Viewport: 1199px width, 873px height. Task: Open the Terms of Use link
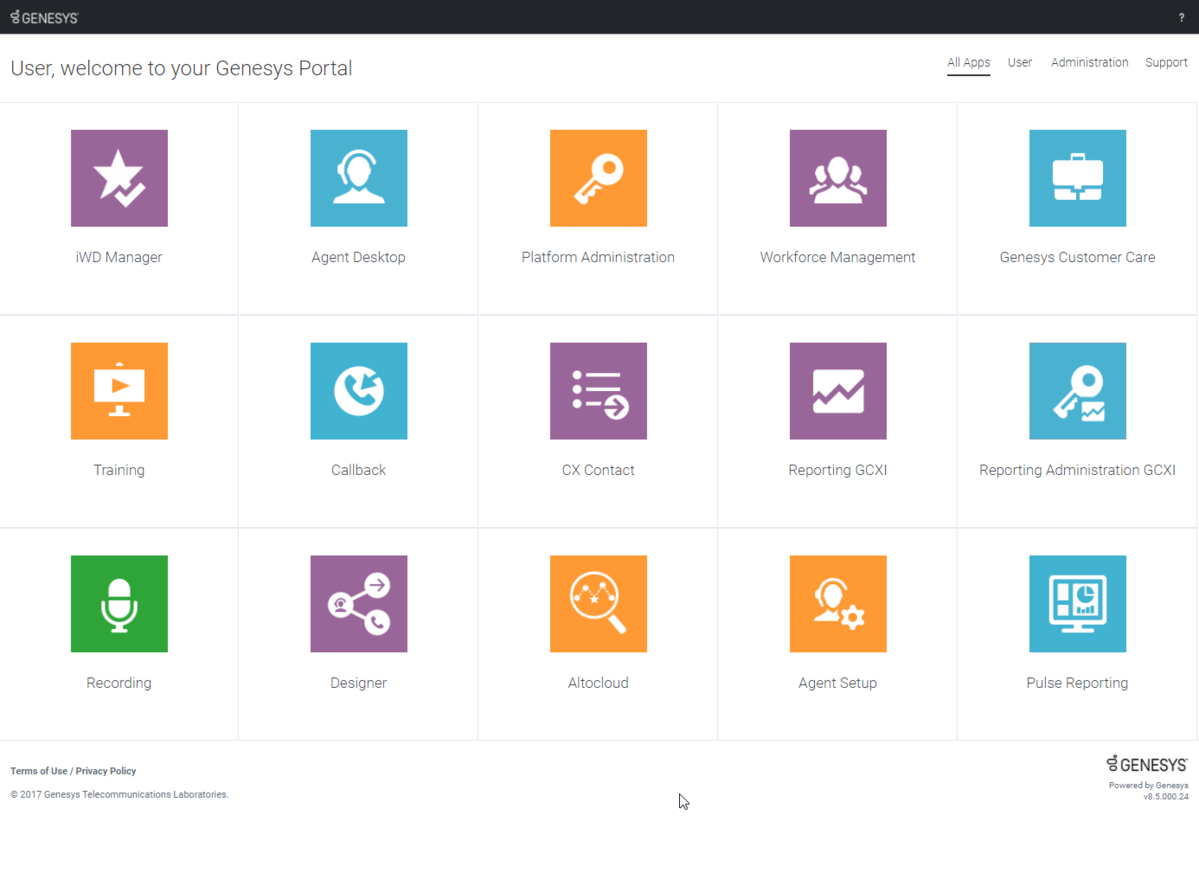click(x=39, y=771)
